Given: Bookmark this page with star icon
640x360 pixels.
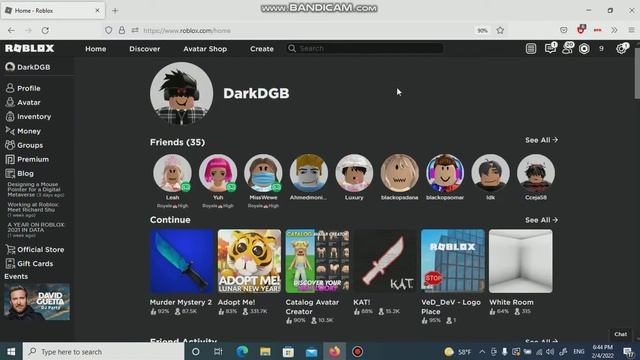Looking at the screenshot, I should pos(500,30).
